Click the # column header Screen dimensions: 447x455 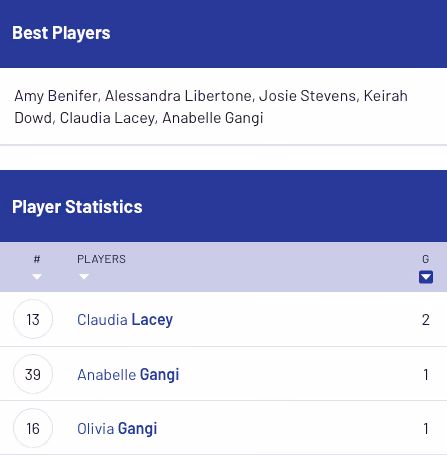tap(37, 259)
